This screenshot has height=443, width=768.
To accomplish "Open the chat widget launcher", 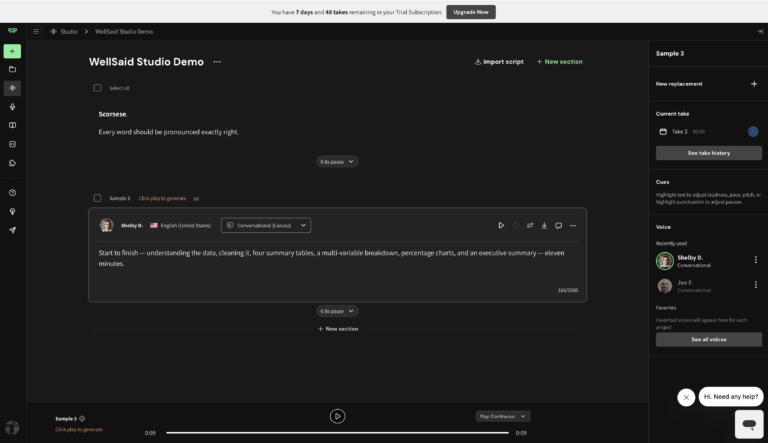I will click(749, 424).
